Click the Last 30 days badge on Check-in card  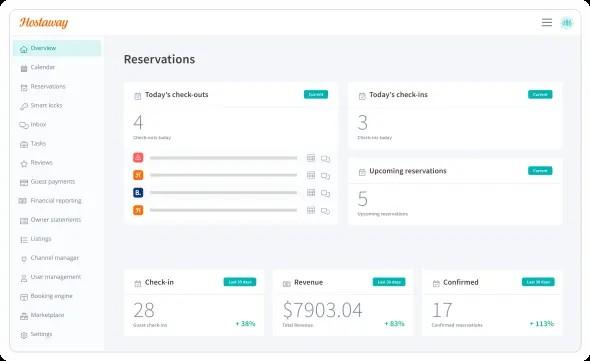(x=240, y=282)
